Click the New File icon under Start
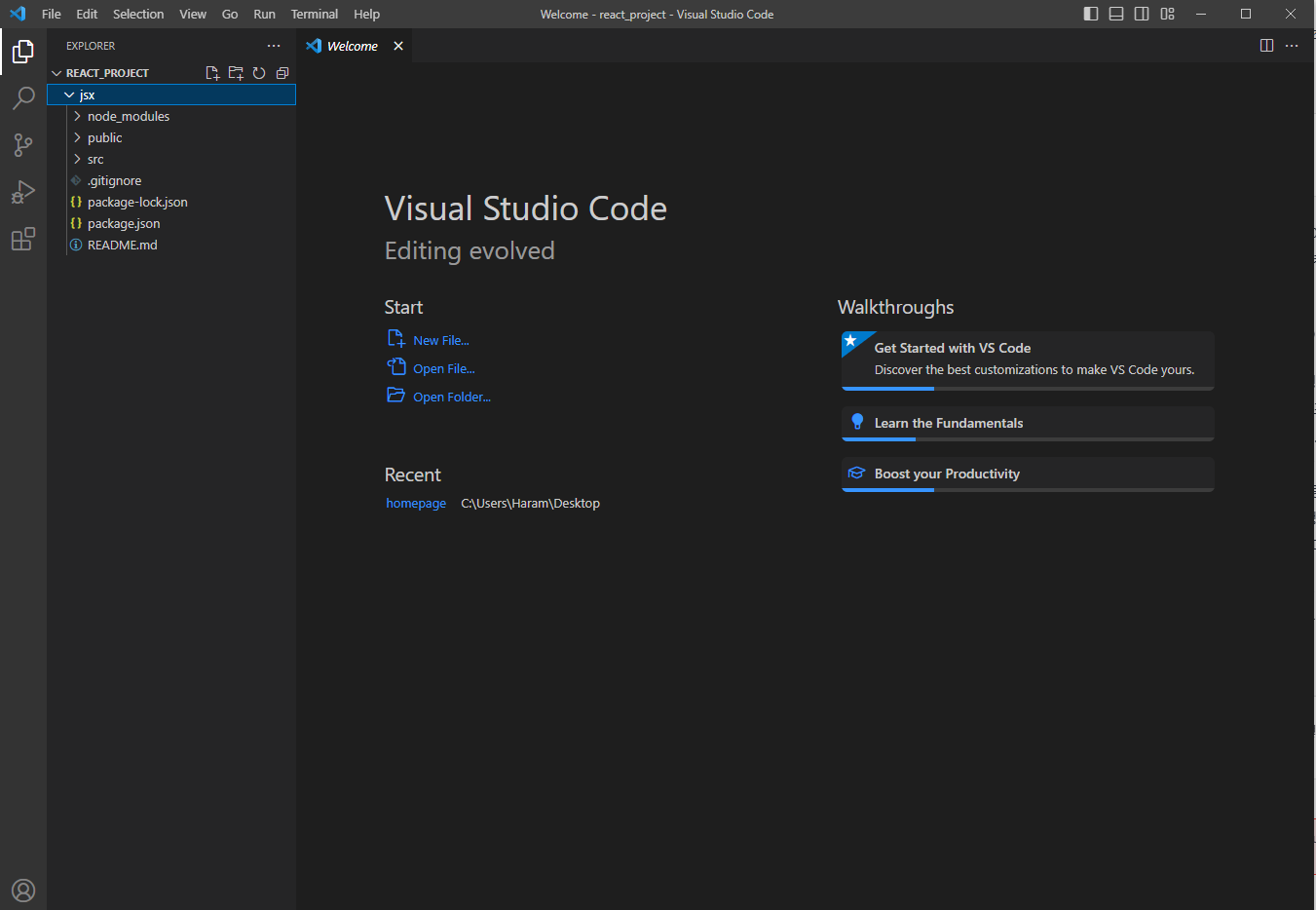Viewport: 1316px width, 910px height. coord(396,338)
